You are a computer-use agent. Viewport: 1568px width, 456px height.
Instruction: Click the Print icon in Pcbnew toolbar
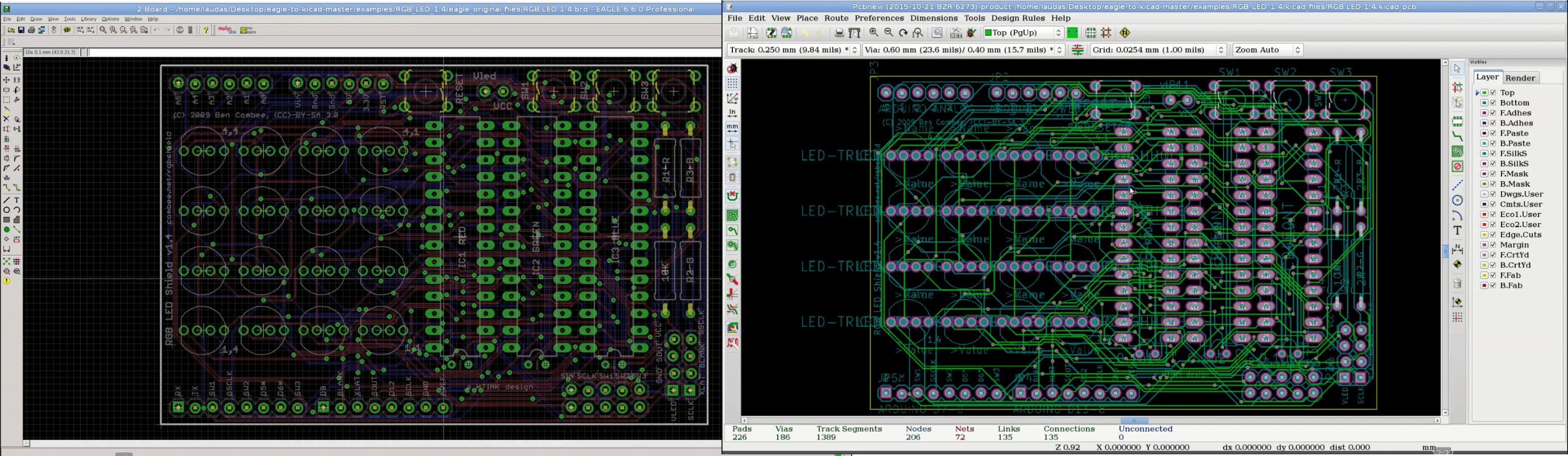[838, 34]
